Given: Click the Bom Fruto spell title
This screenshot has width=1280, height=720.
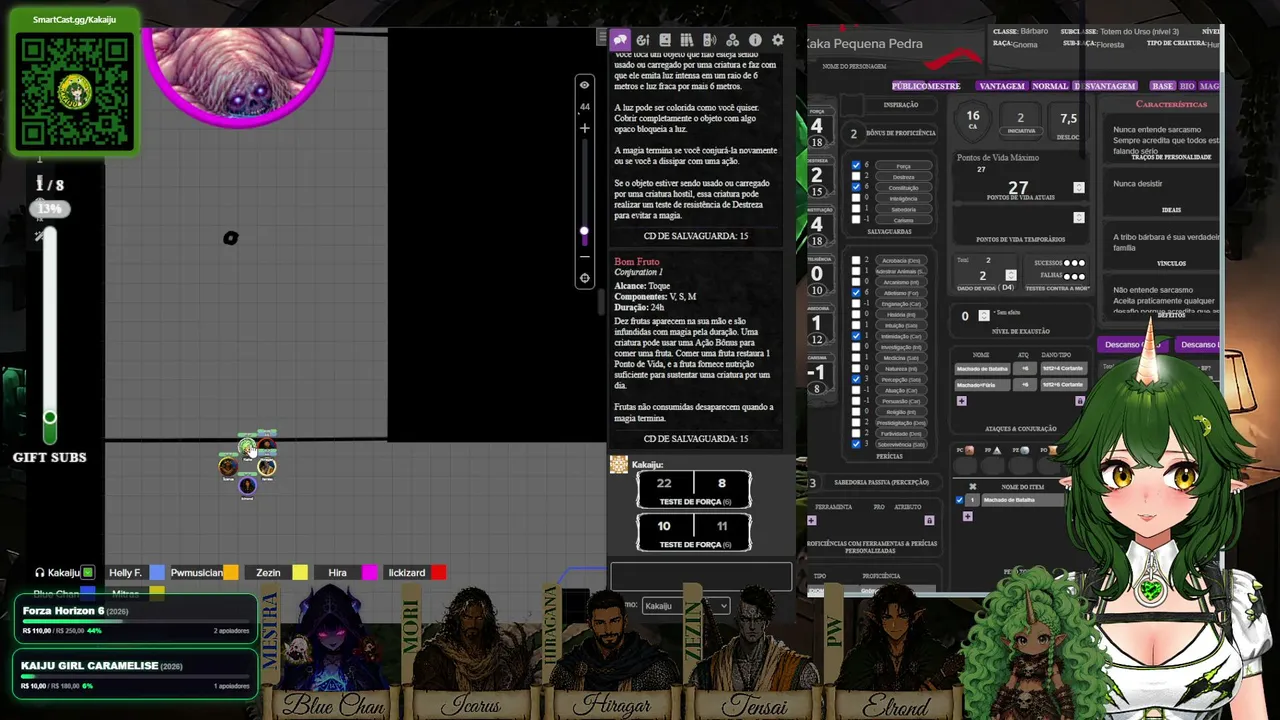Looking at the screenshot, I should click(x=637, y=261).
